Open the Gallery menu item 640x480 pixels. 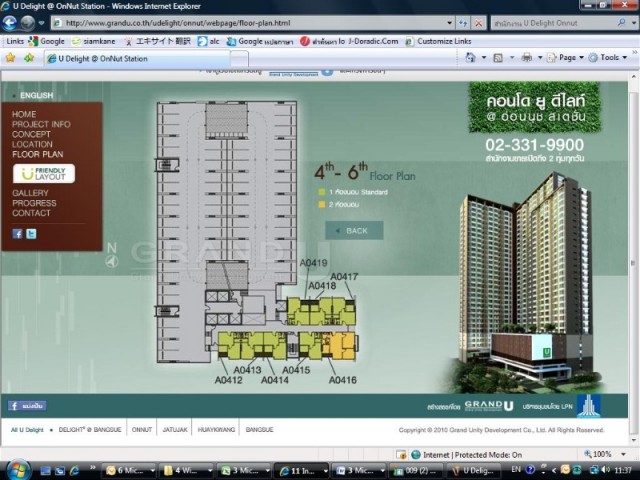[x=30, y=193]
